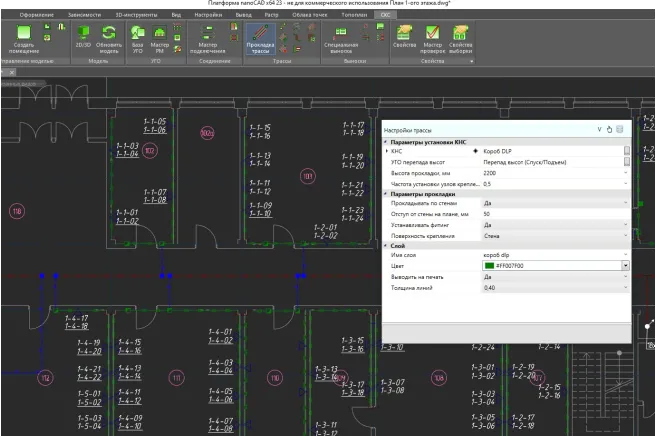Click the database icon in Настройки трассы header
Screen dimensions: 656x436
(x=620, y=129)
